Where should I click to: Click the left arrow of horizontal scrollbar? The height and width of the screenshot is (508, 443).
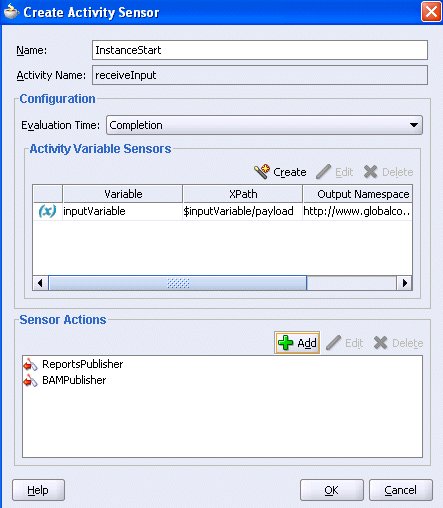coord(40,283)
